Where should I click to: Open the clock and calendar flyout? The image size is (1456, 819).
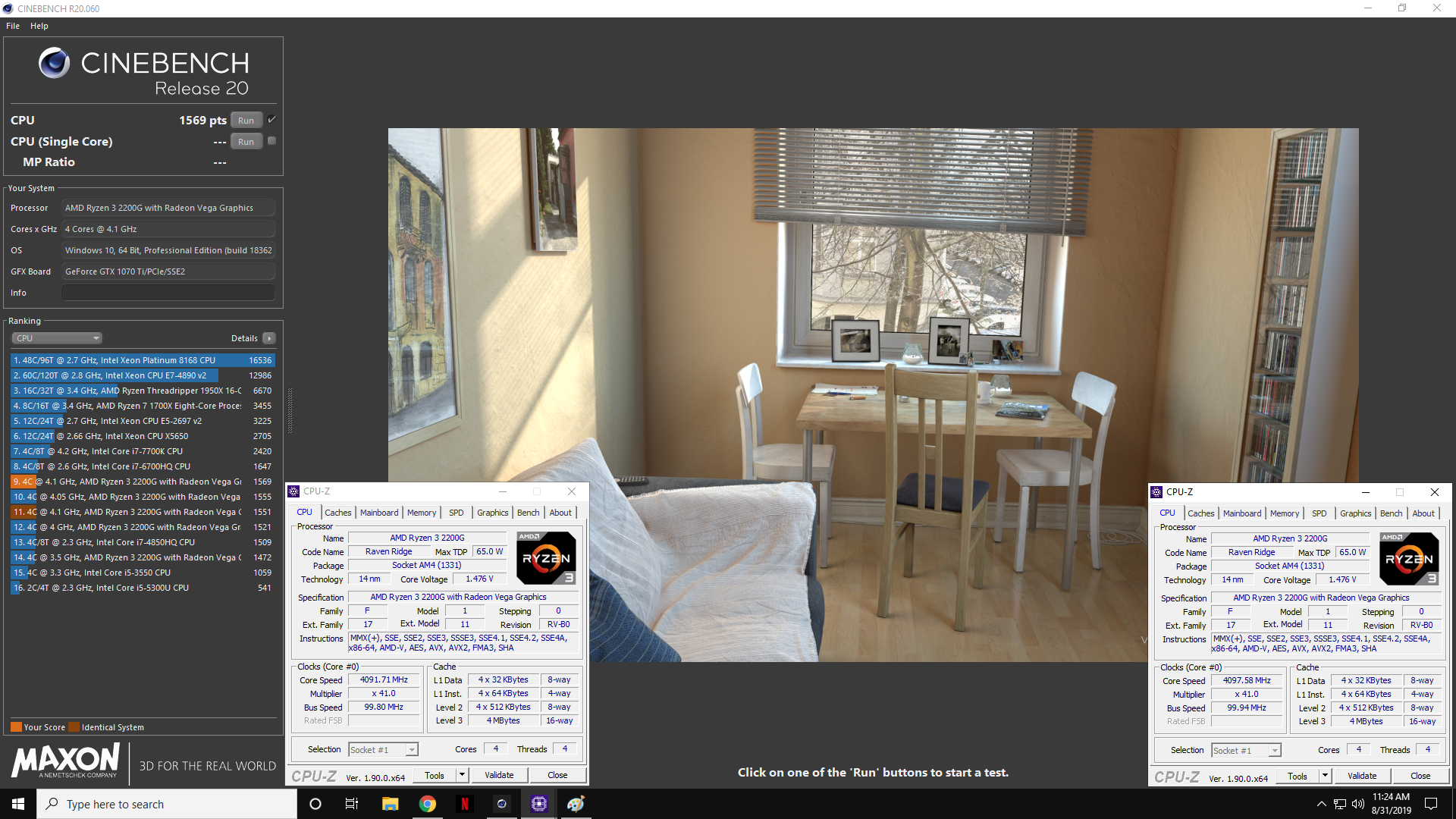[1391, 804]
